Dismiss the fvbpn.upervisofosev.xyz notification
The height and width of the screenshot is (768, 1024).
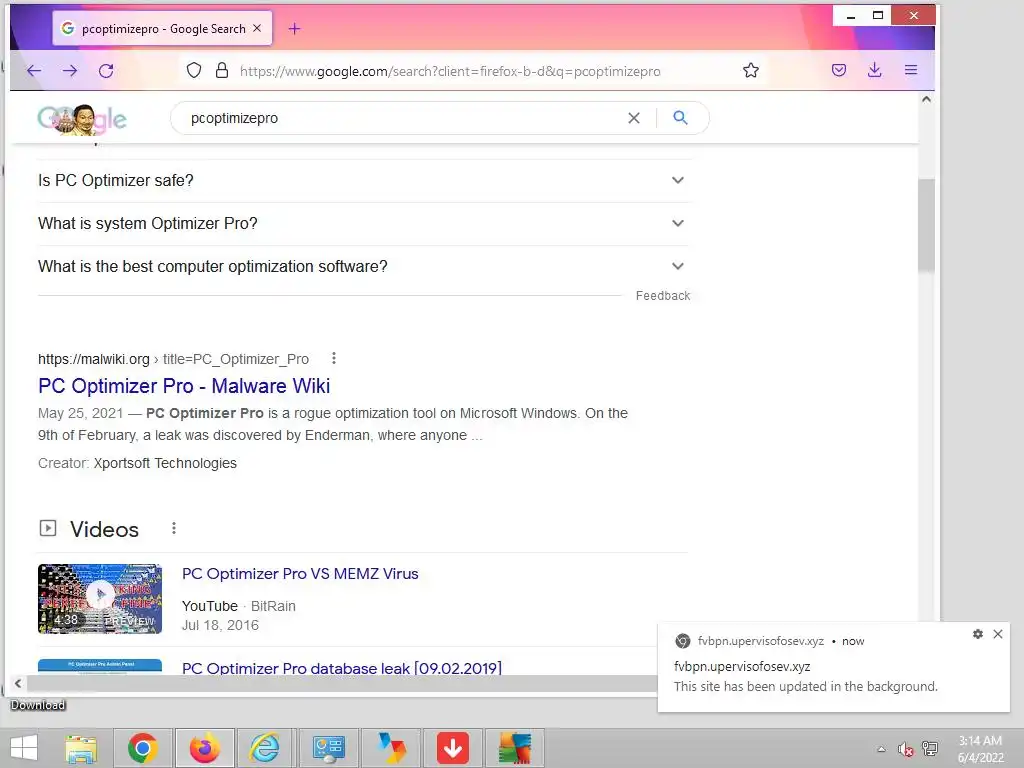click(x=998, y=634)
